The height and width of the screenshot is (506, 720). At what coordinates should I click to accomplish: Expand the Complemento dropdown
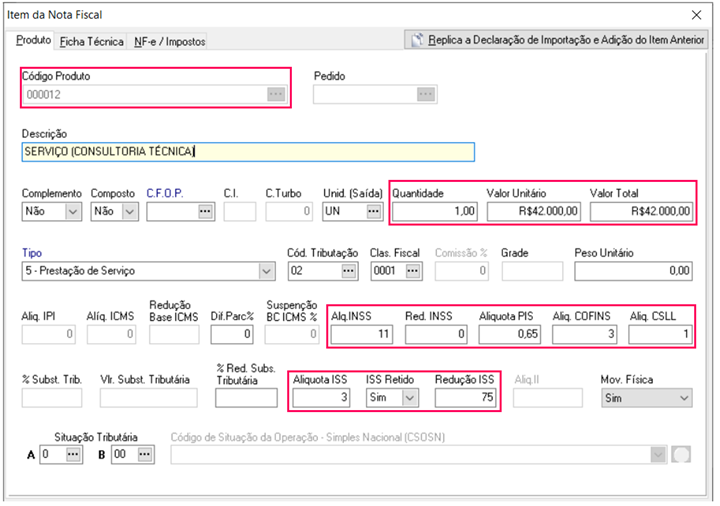tap(72, 212)
